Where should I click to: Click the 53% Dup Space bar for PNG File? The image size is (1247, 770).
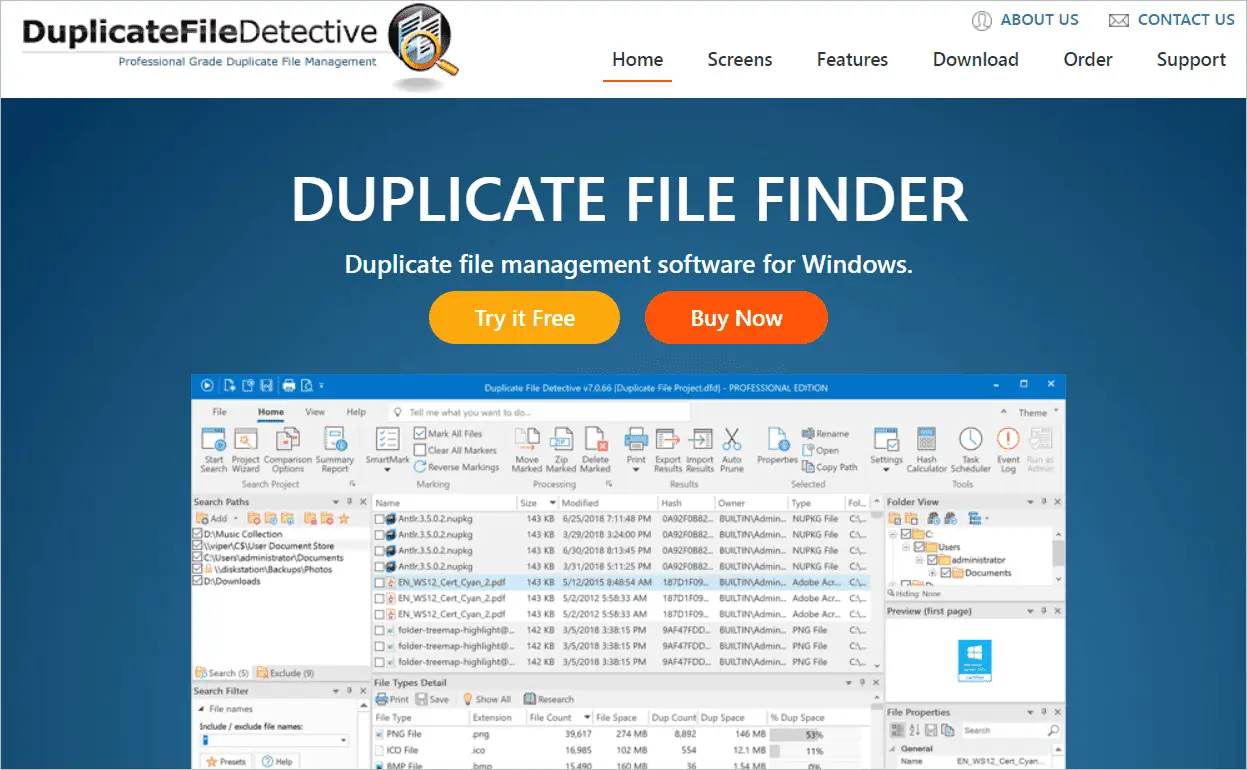point(813,735)
